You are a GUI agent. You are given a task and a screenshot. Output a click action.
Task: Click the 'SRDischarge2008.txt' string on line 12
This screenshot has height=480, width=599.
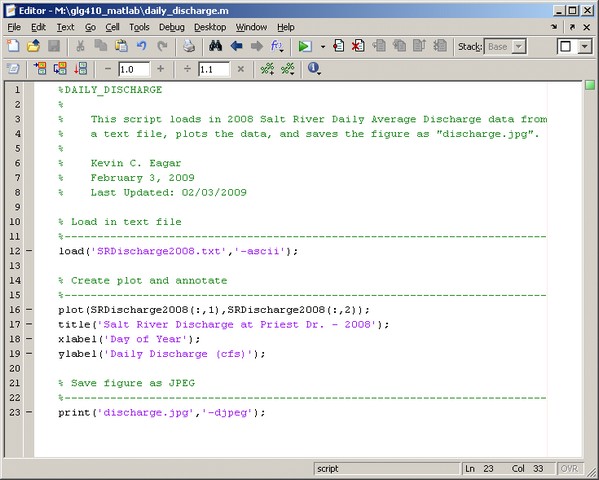(159, 251)
